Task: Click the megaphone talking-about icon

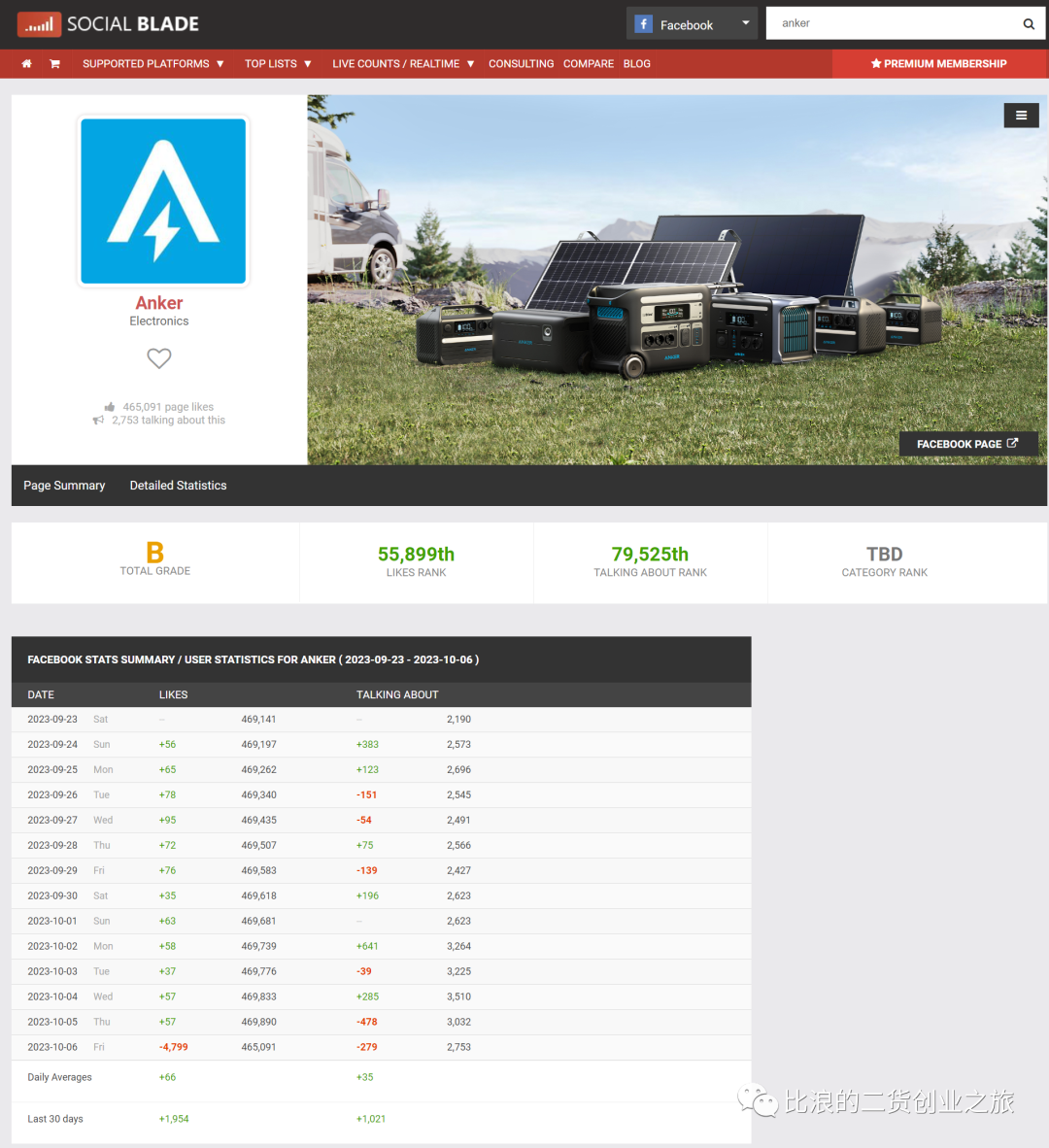Action: coord(98,421)
